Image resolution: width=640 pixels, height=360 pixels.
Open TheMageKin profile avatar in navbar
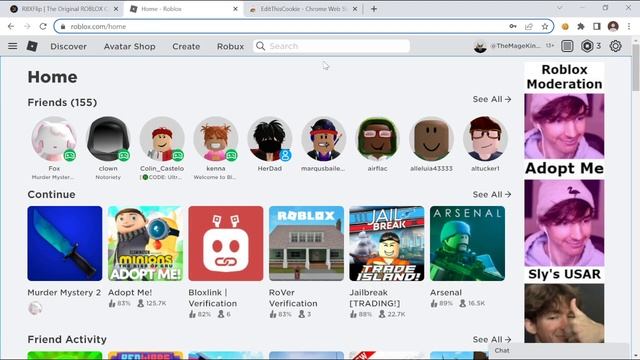click(480, 46)
